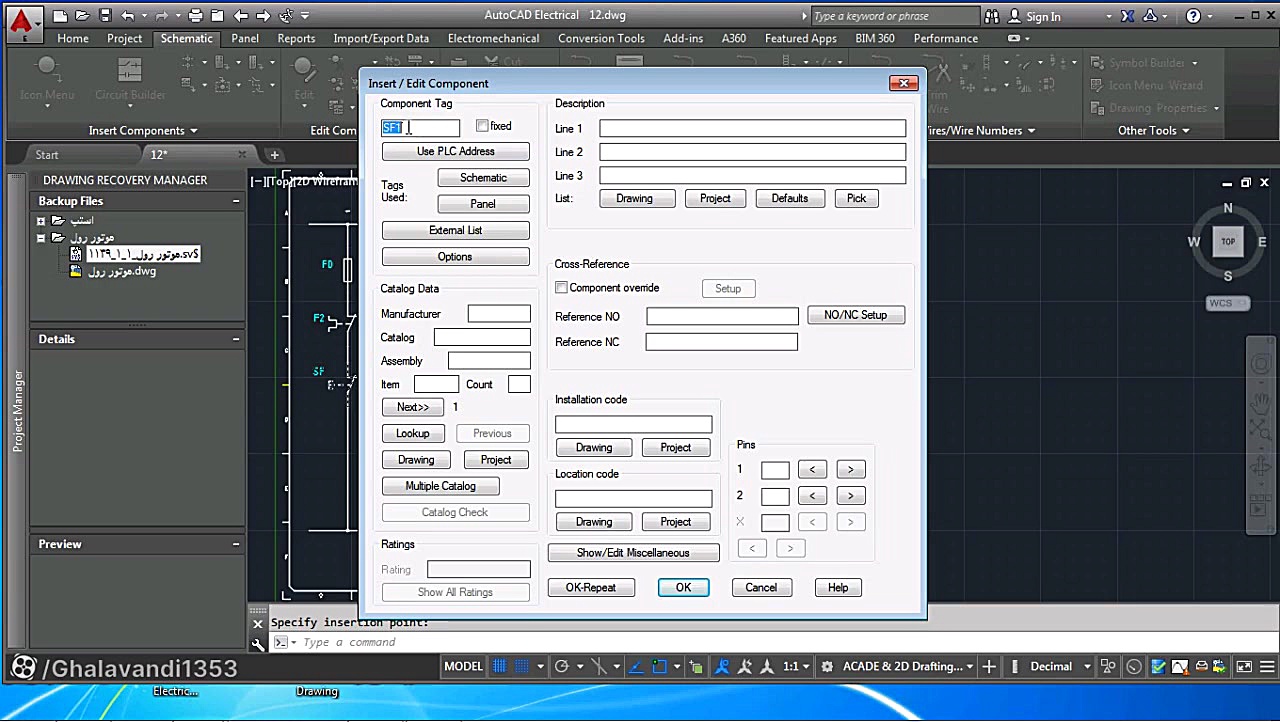The width and height of the screenshot is (1280, 722).
Task: Click the Component Tag input field
Action: [x=420, y=128]
